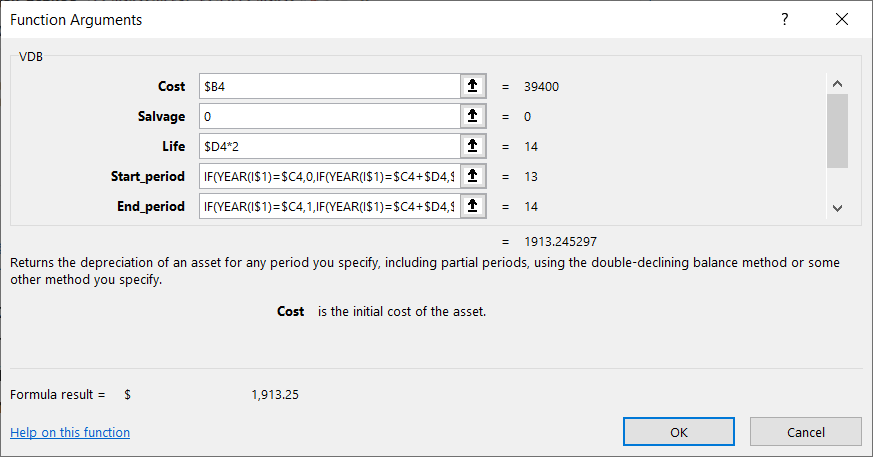Image resolution: width=873 pixels, height=457 pixels.
Task: Click the Start_period argument label
Action: 148,176
